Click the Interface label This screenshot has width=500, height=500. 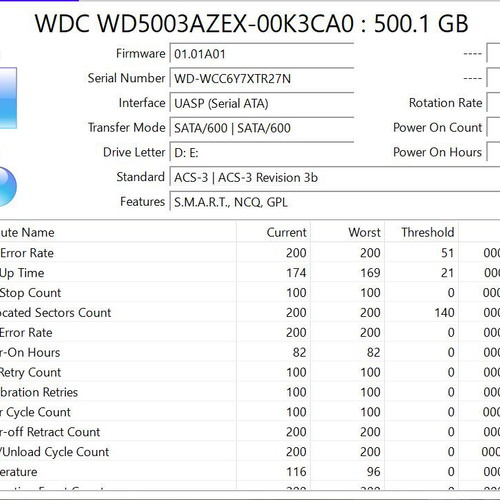coord(142,103)
